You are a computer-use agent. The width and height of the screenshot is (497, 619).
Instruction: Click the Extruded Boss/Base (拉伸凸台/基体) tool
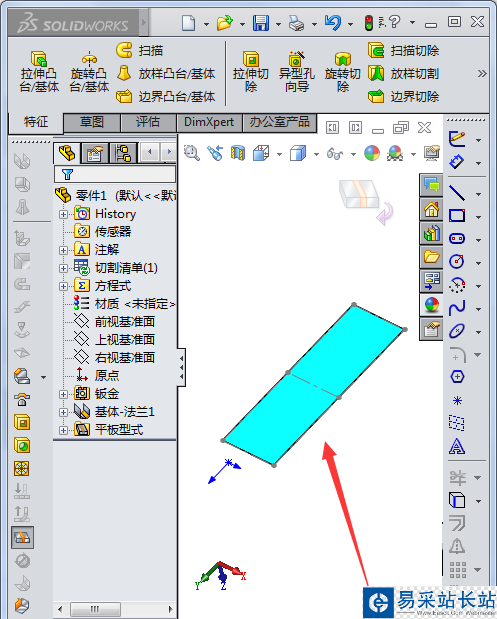39,71
